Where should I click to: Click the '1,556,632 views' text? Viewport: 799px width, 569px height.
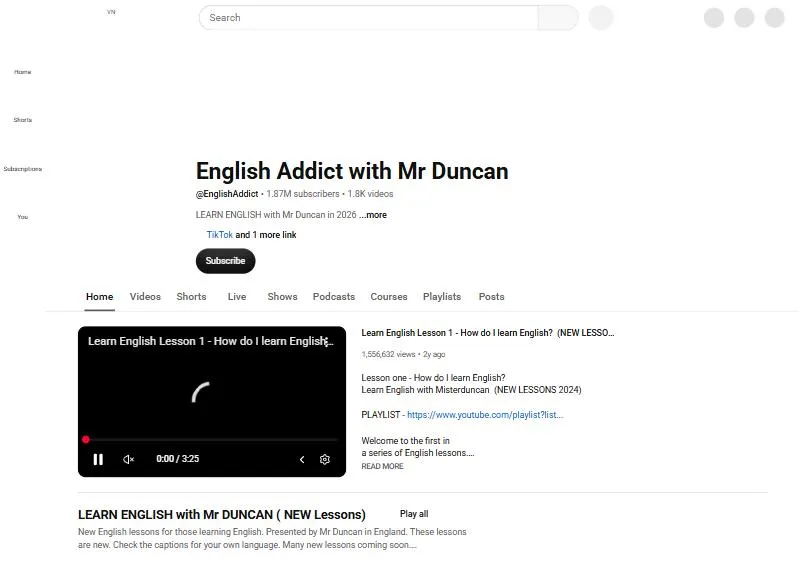tap(388, 354)
